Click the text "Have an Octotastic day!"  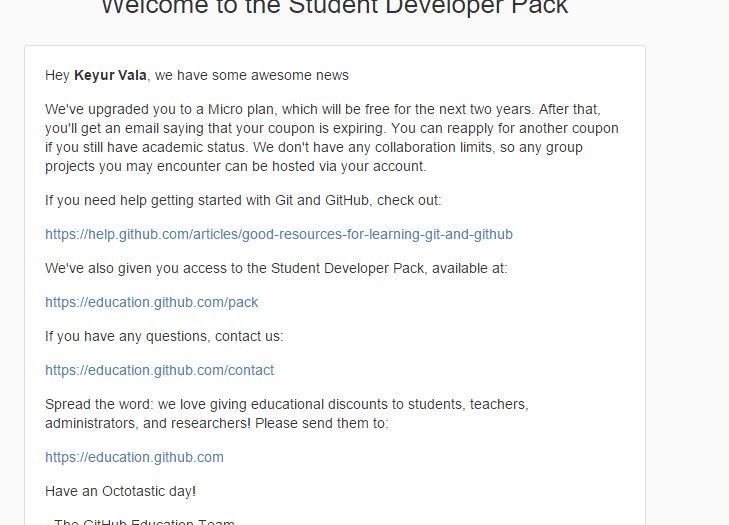coord(120,491)
